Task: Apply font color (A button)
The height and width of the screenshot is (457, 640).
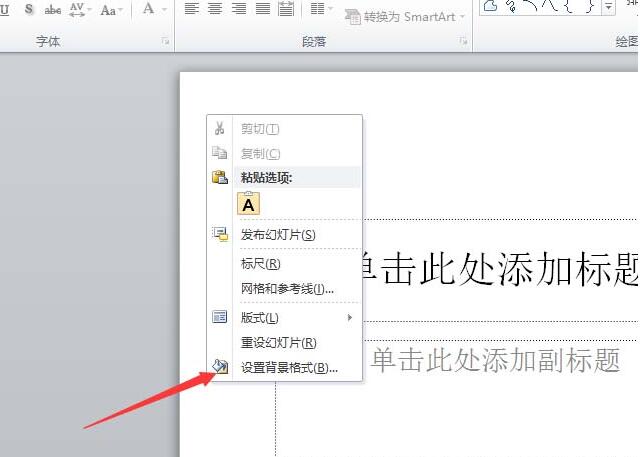Action: 149,9
